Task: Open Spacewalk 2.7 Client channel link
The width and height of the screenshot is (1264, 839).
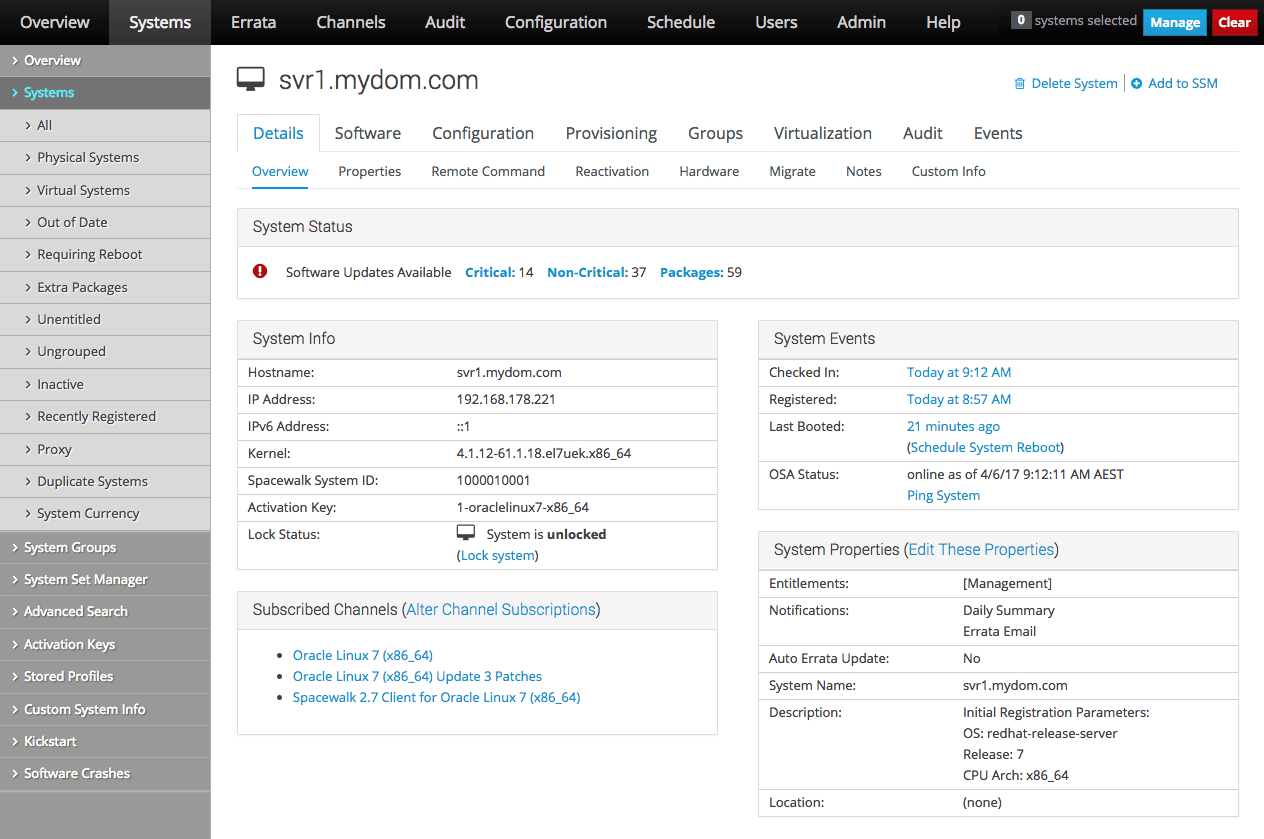Action: tap(437, 697)
